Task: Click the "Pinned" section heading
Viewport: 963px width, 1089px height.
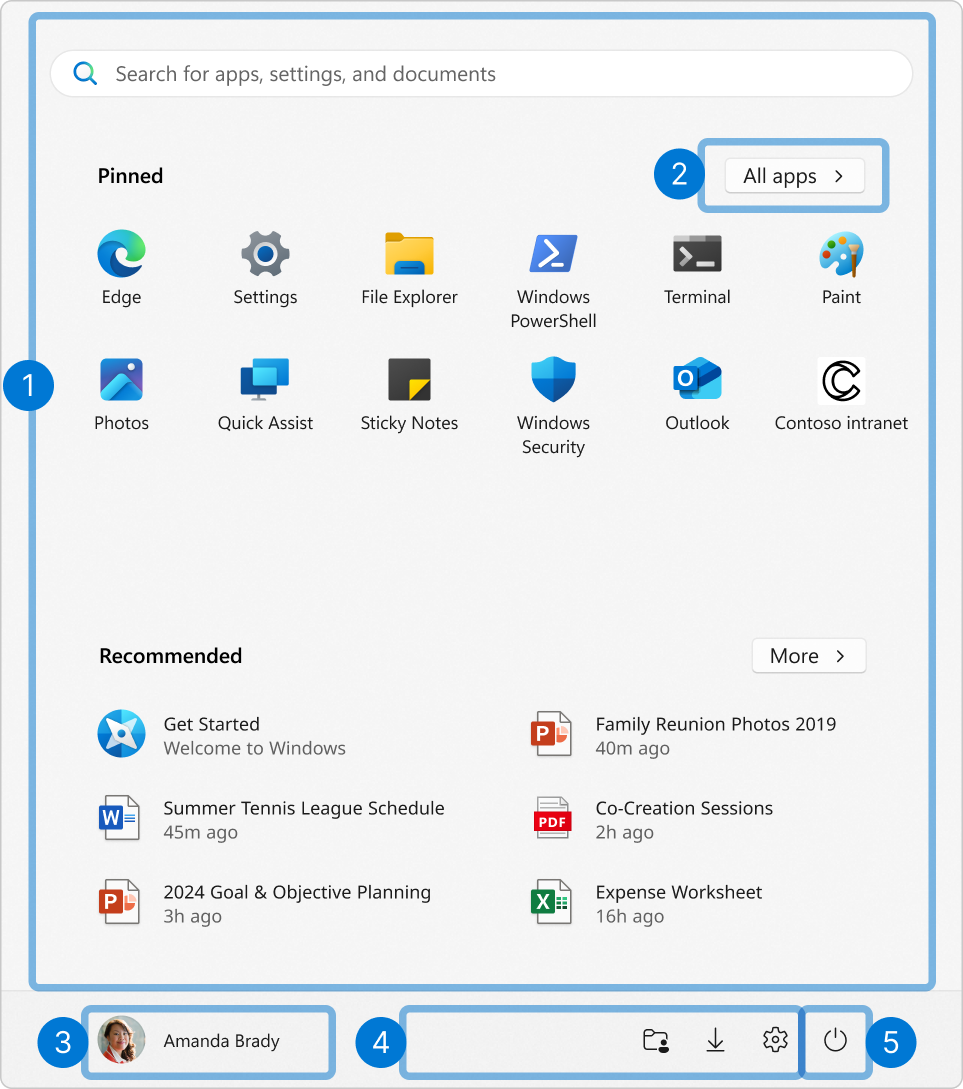Action: pyautogui.click(x=131, y=176)
